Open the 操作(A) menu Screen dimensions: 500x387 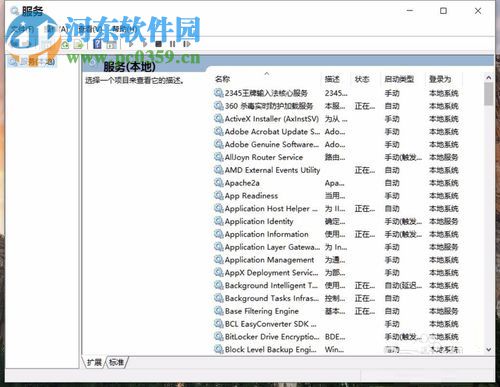(x=57, y=29)
